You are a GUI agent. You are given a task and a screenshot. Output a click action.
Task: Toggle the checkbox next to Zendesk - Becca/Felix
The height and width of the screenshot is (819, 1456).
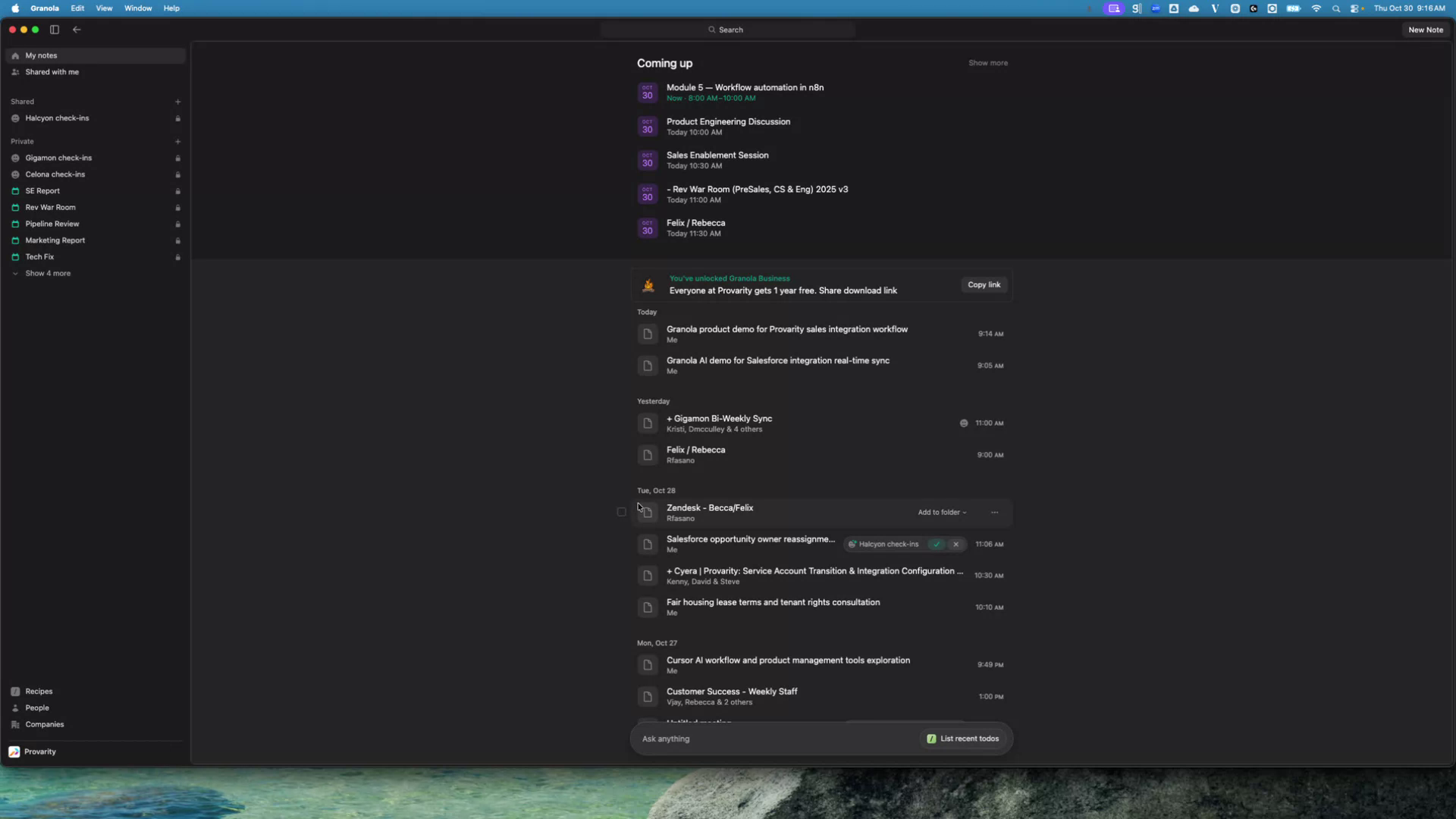point(621,512)
